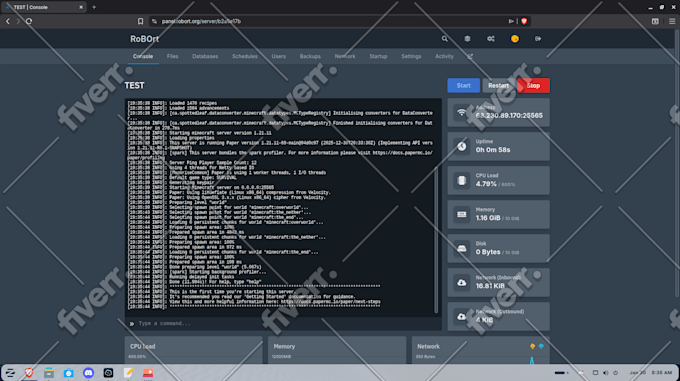Click the uptime value 0h 0m 58s
Viewport: 680px width, 381px height.
click(x=493, y=150)
